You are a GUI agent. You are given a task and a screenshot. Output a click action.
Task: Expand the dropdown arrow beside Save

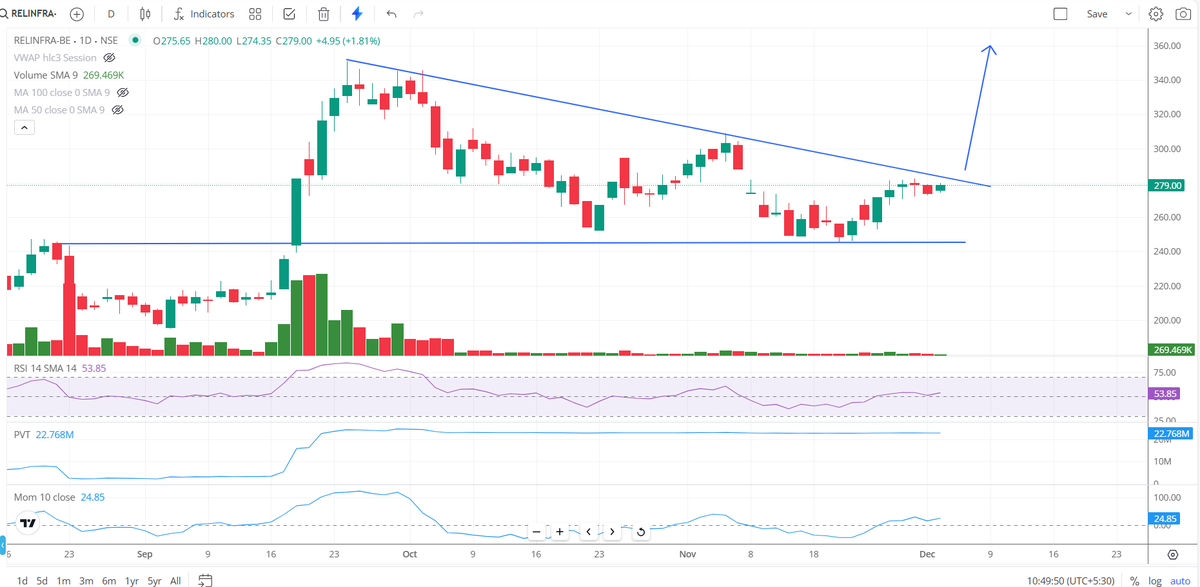click(1129, 14)
